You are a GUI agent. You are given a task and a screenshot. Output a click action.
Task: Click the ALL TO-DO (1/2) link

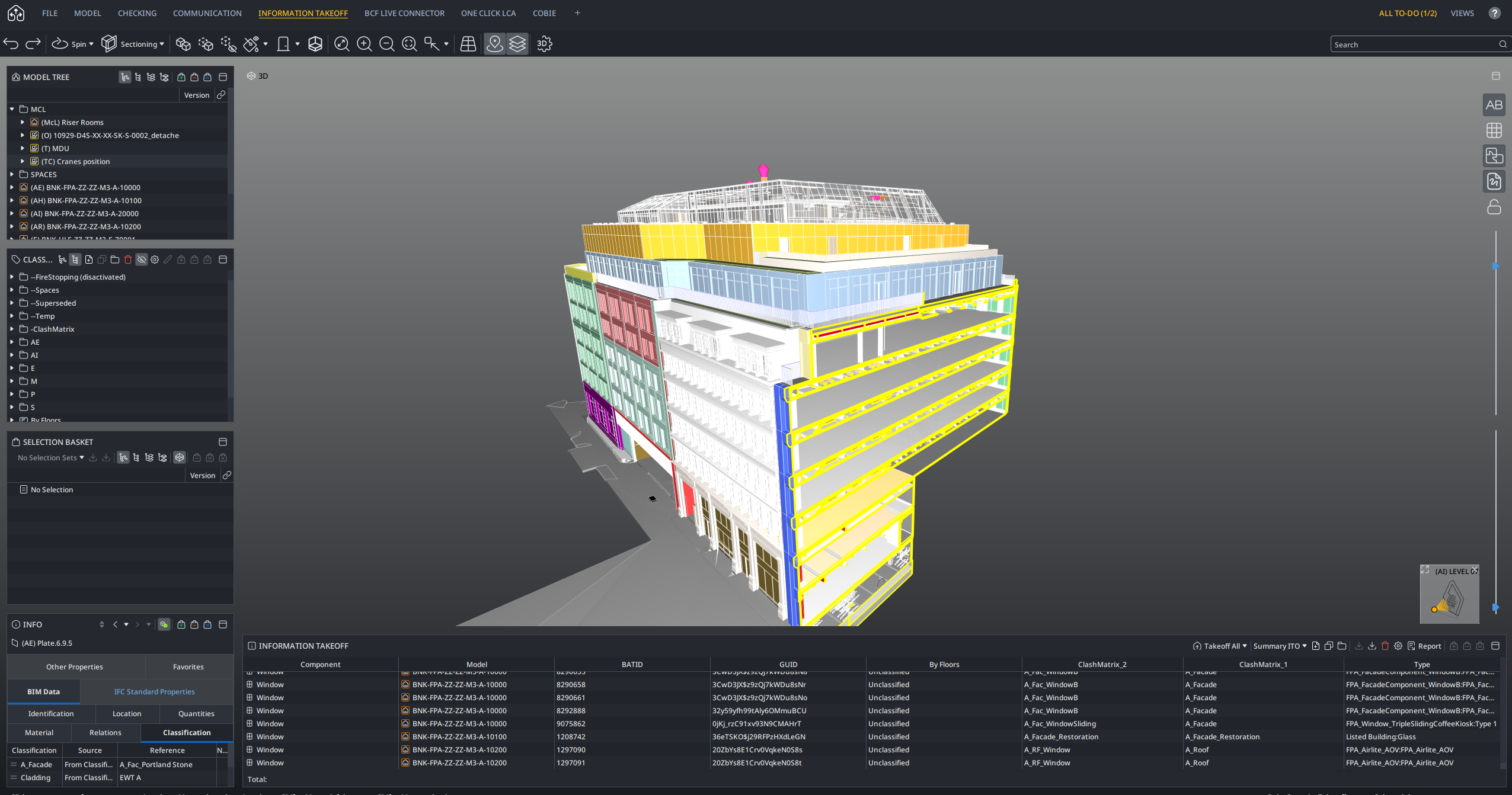point(1407,13)
